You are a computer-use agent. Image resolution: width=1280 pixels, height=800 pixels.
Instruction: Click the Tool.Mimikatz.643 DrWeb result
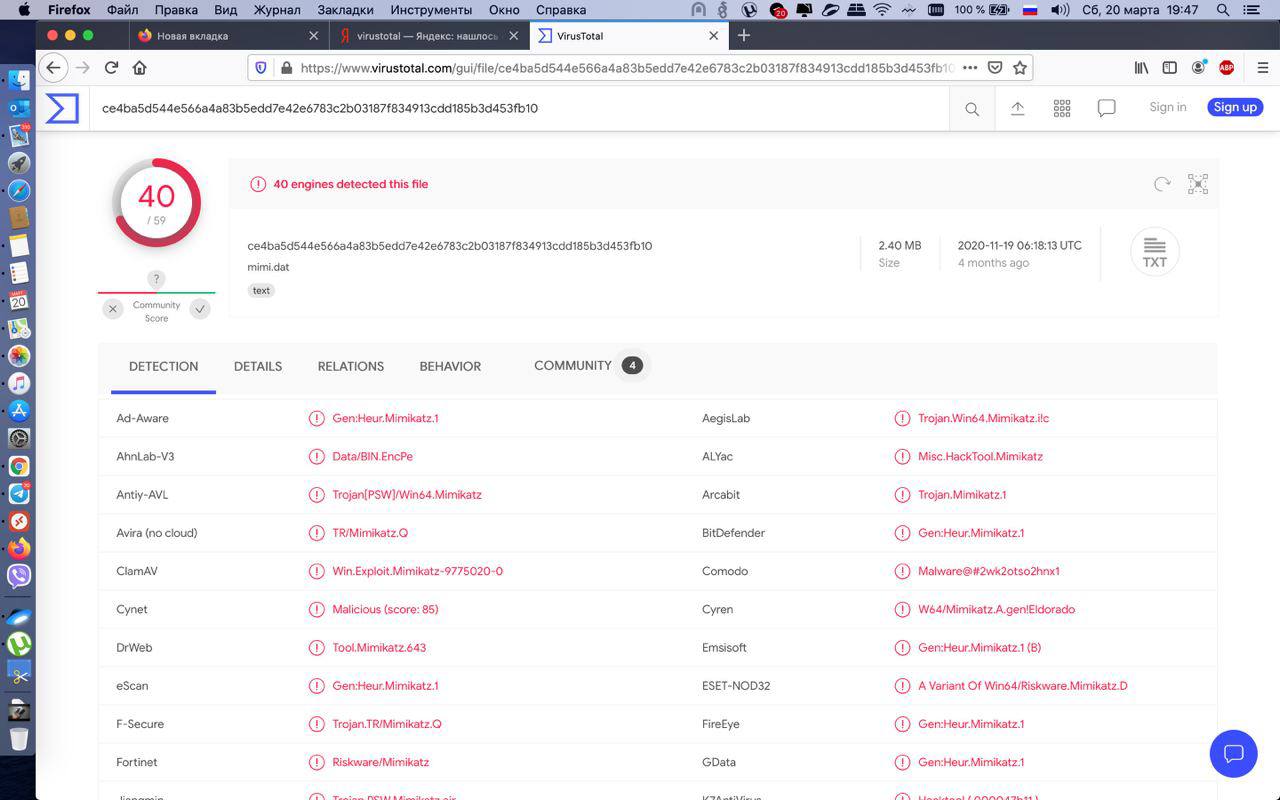coord(379,647)
